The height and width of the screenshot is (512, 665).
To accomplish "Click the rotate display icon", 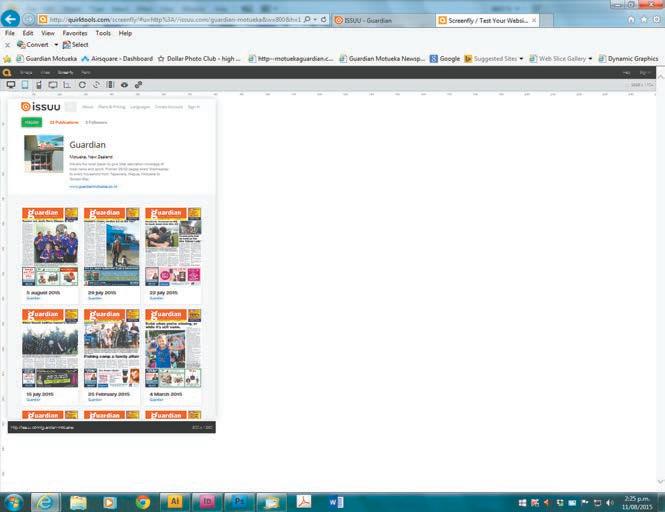I will click(x=82, y=85).
